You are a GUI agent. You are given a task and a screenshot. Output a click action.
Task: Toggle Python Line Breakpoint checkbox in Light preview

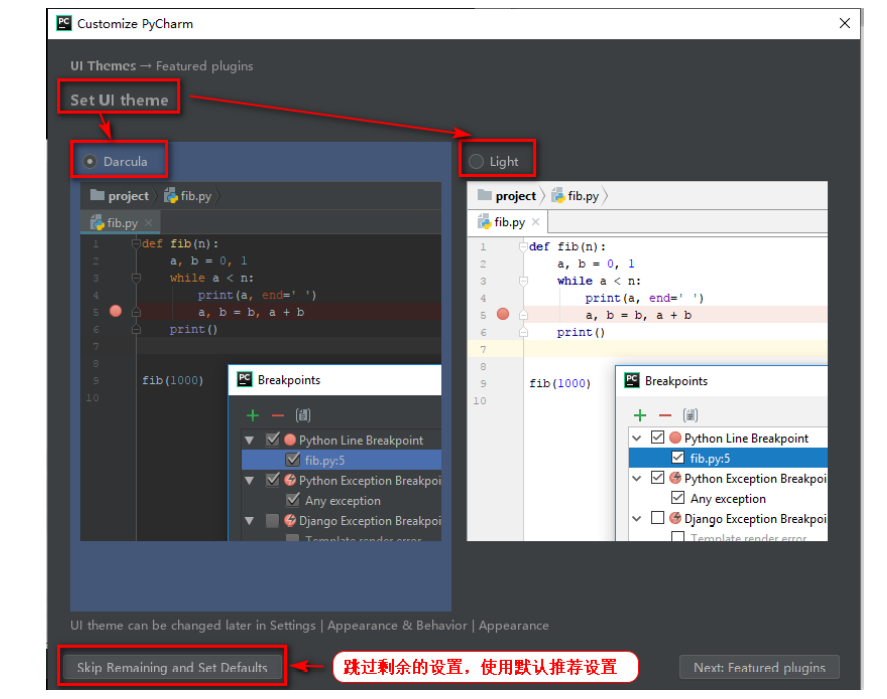click(657, 437)
